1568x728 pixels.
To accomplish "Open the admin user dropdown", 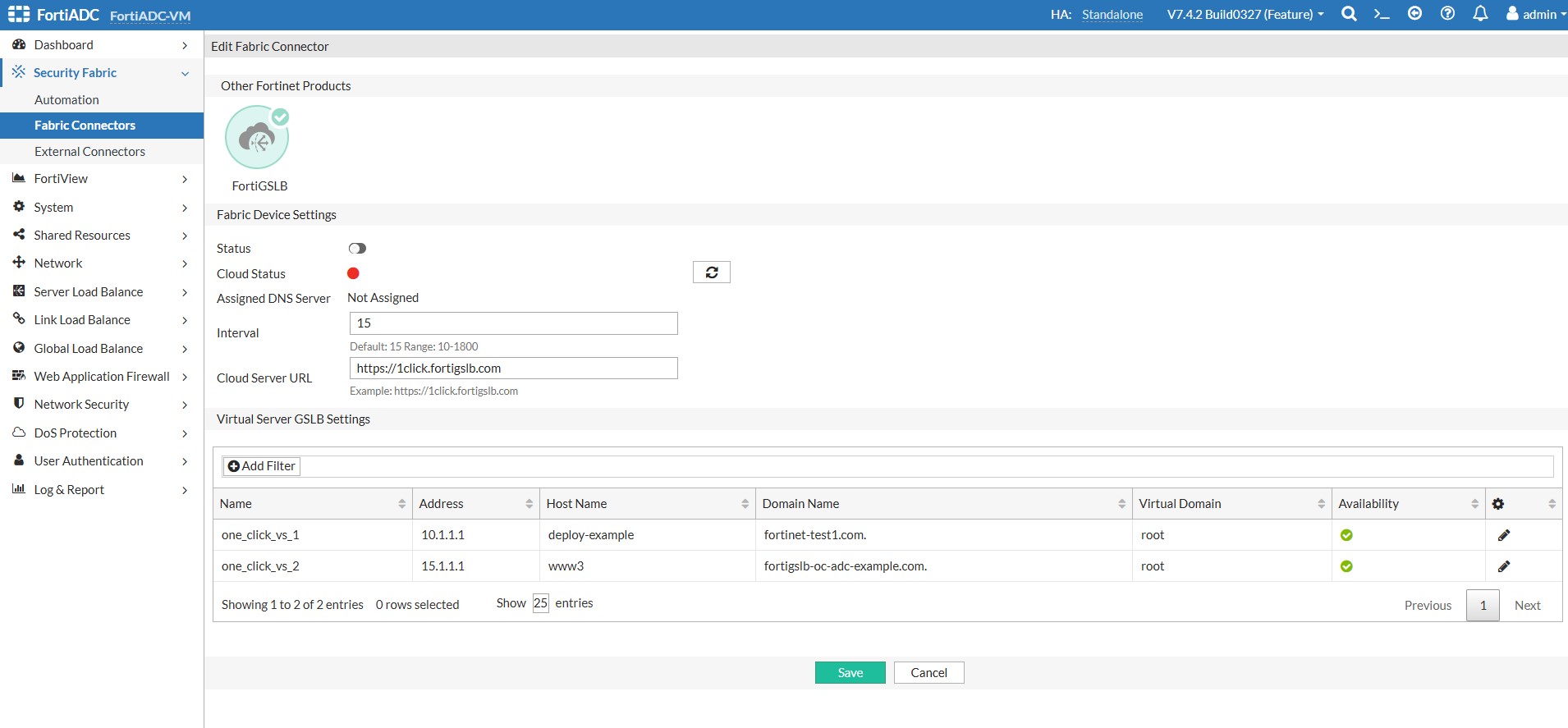I will coord(1534,15).
